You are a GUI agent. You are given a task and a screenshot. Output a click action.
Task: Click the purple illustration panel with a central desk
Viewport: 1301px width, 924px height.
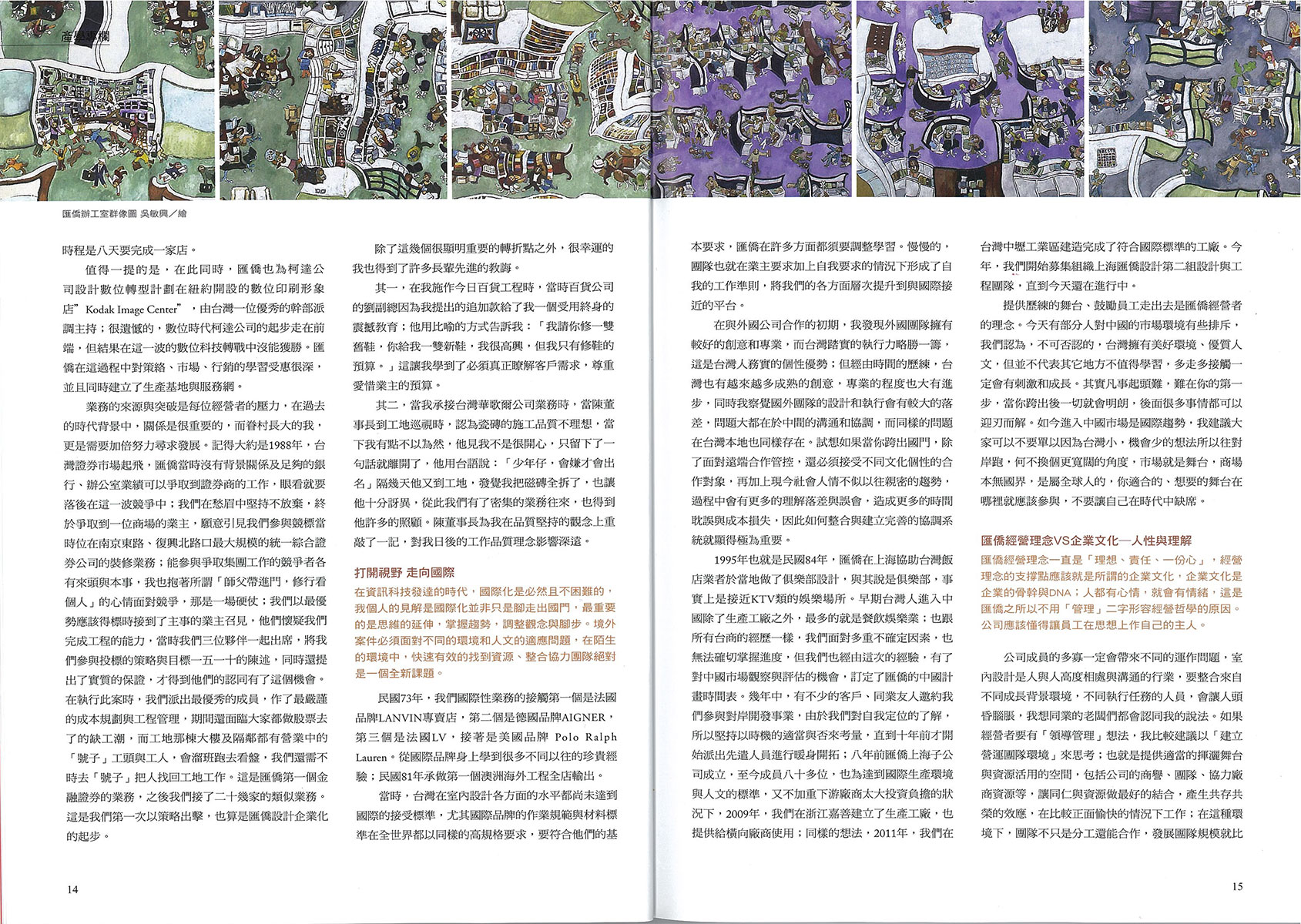(971, 100)
